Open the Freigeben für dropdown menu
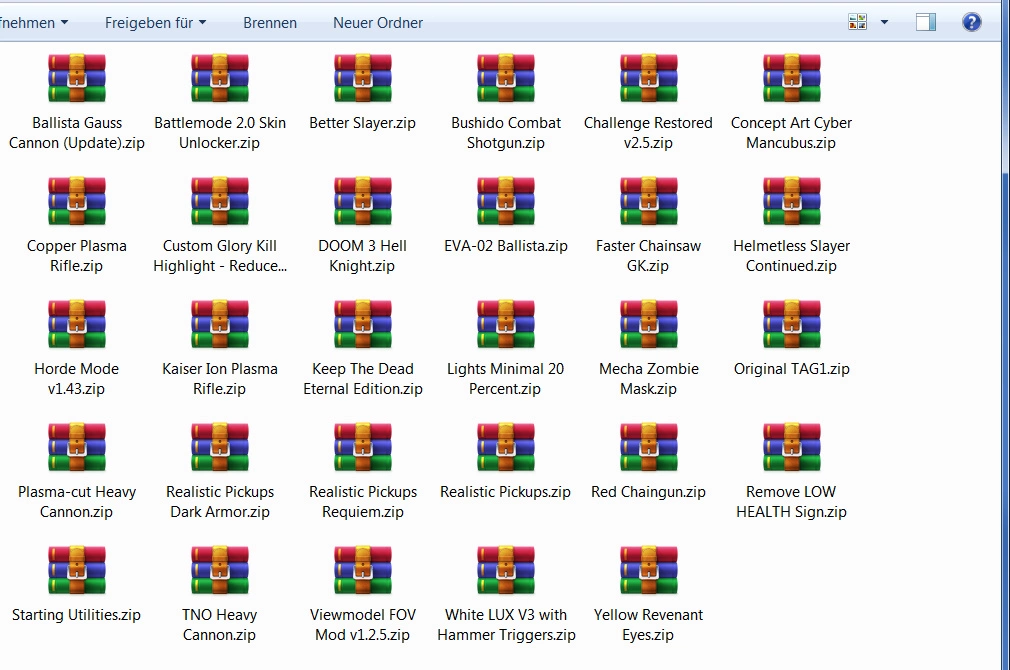Image resolution: width=1010 pixels, height=670 pixels. [155, 23]
